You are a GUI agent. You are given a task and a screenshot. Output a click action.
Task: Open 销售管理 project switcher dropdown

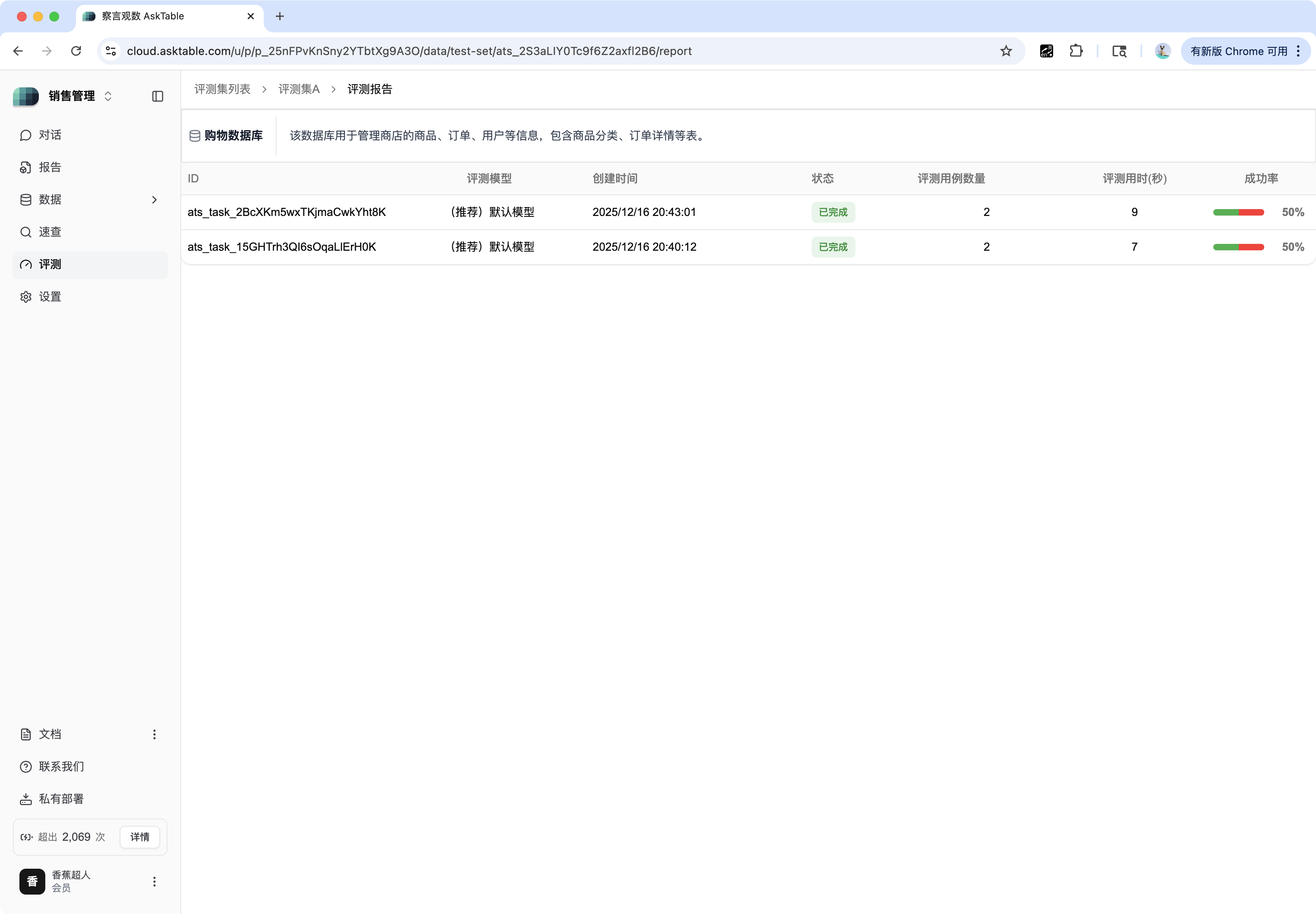[108, 96]
